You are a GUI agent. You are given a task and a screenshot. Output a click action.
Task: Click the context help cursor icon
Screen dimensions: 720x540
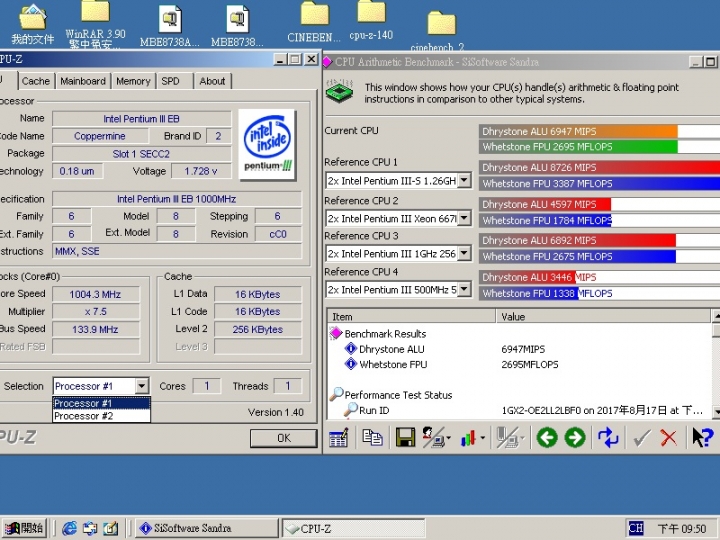pos(703,437)
